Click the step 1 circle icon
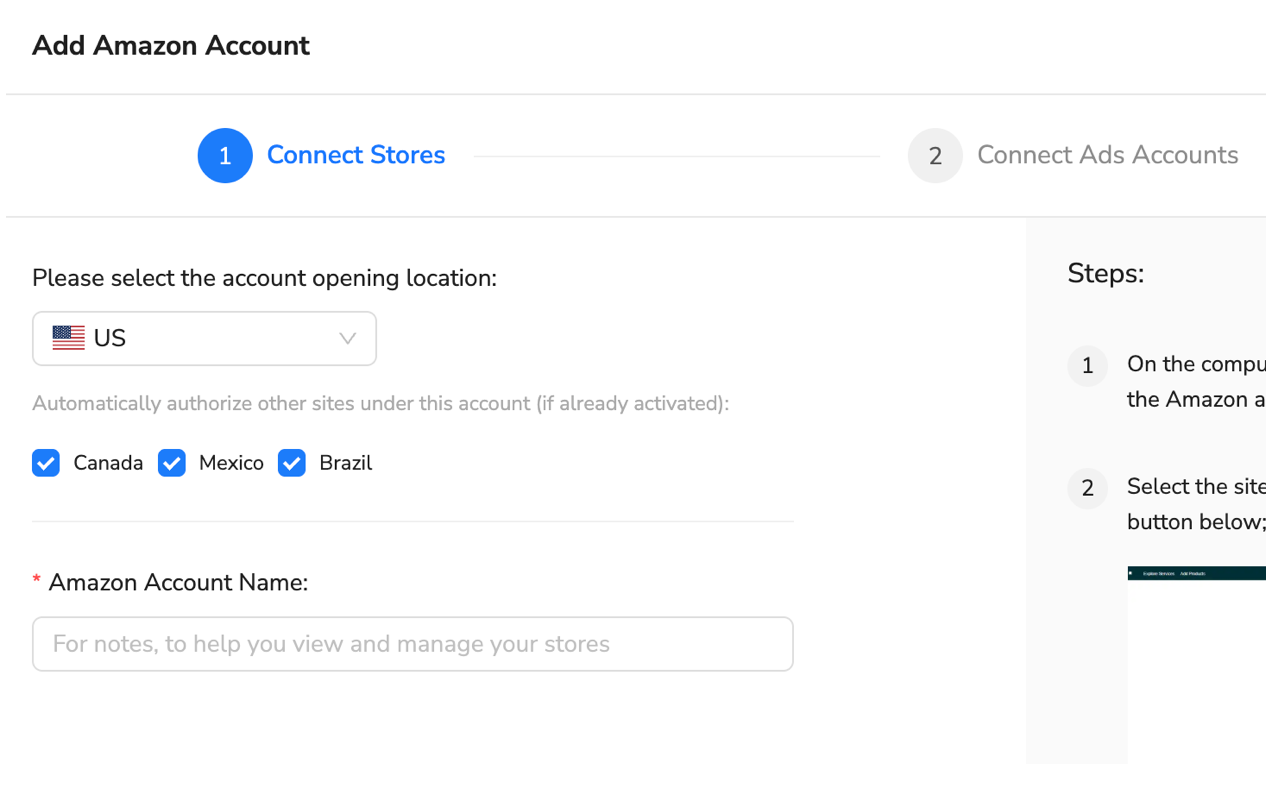Viewport: 1272px width, 800px height. pyautogui.click(x=225, y=156)
